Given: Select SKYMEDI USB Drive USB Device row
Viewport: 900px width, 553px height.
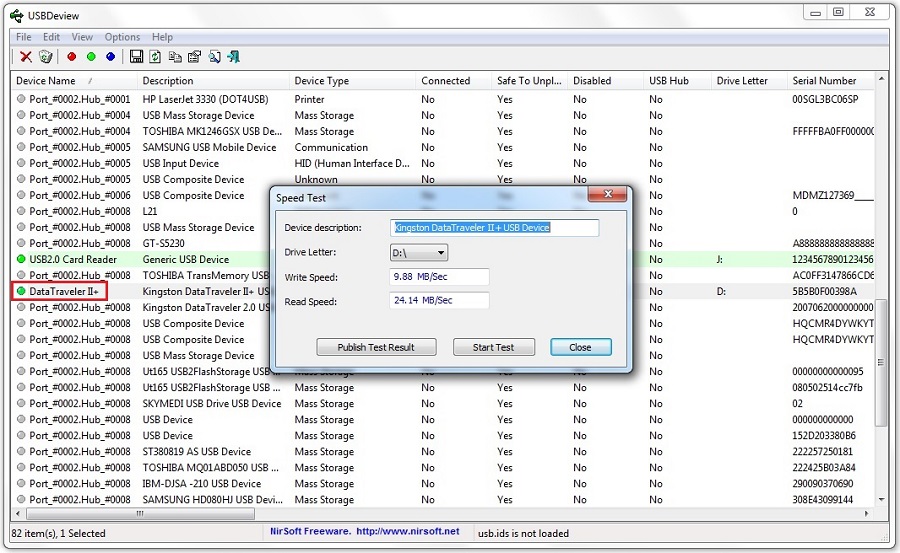Looking at the screenshot, I should (x=443, y=403).
